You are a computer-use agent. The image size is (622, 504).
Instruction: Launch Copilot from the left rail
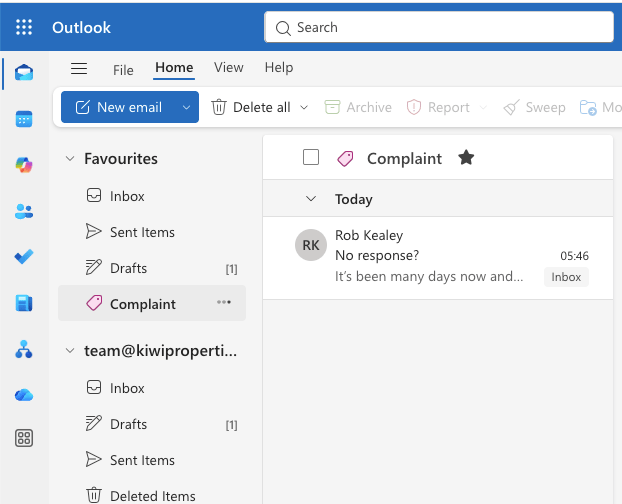24,165
